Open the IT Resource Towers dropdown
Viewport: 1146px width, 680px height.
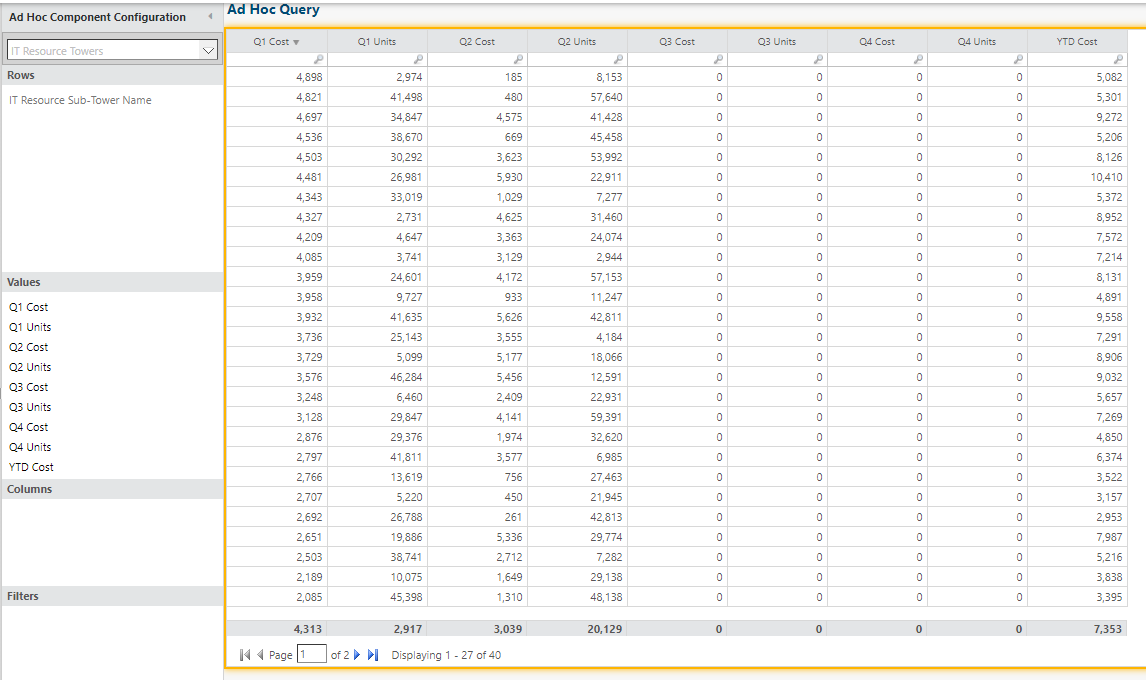click(208, 50)
